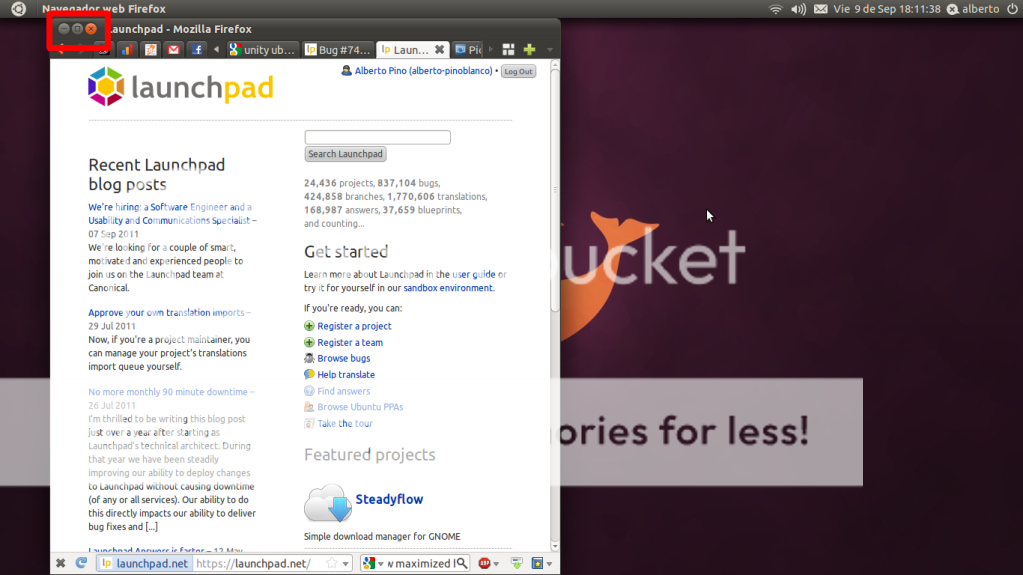Viewport: 1023px width, 575px height.
Task: Open new tab with green plus
Action: tap(529, 49)
